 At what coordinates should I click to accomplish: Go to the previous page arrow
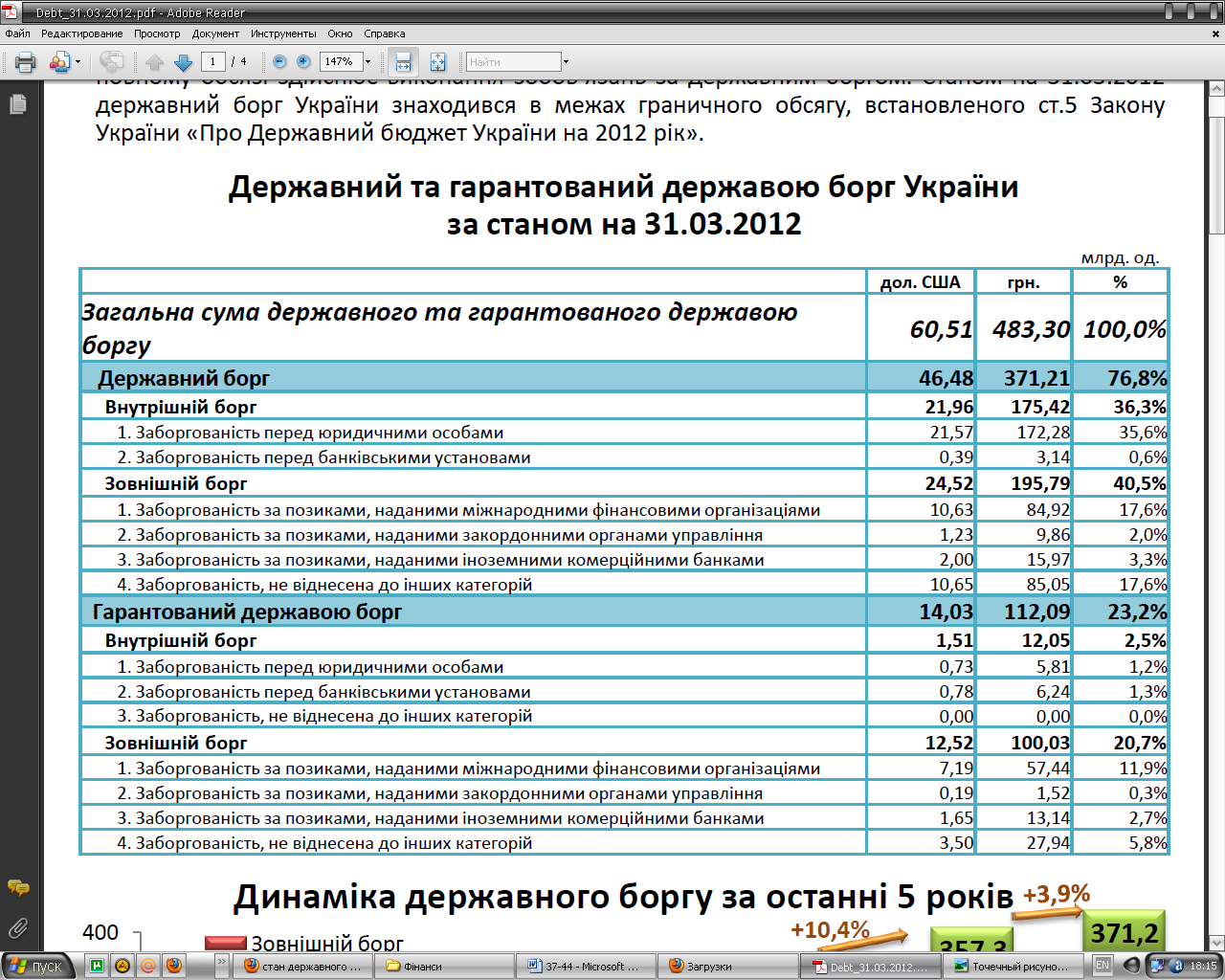pyautogui.click(x=154, y=62)
